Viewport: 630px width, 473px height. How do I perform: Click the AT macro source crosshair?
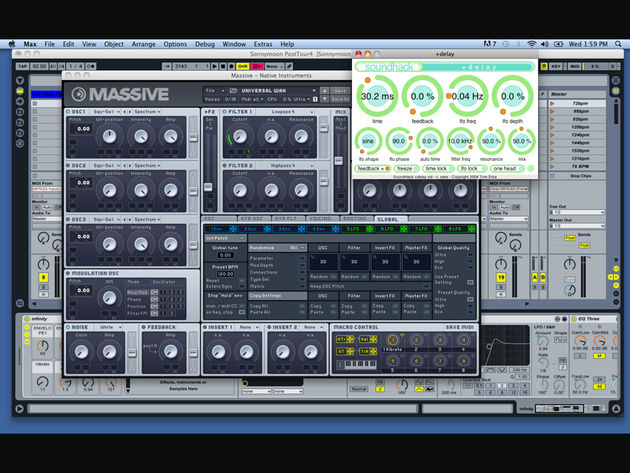tap(350, 352)
